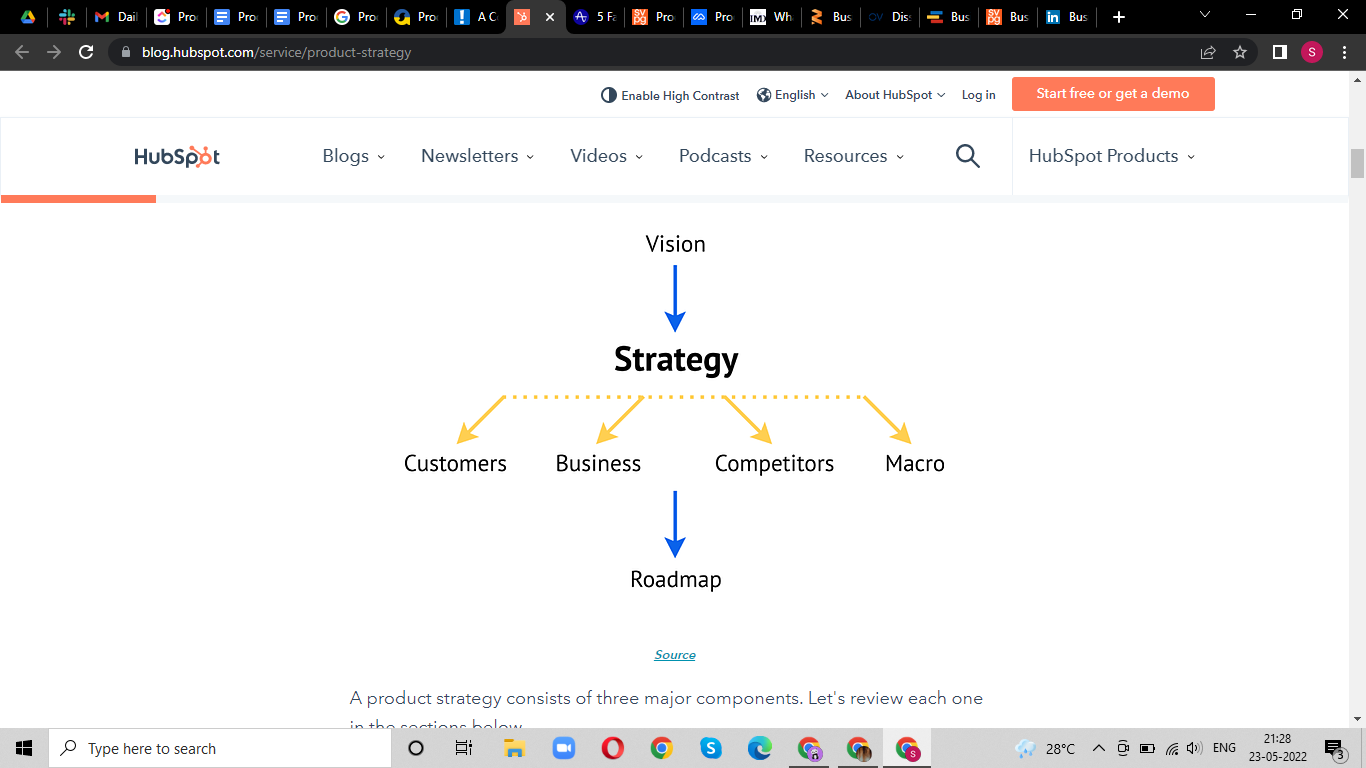
Task: Click the ENG language indicator
Action: [1224, 748]
